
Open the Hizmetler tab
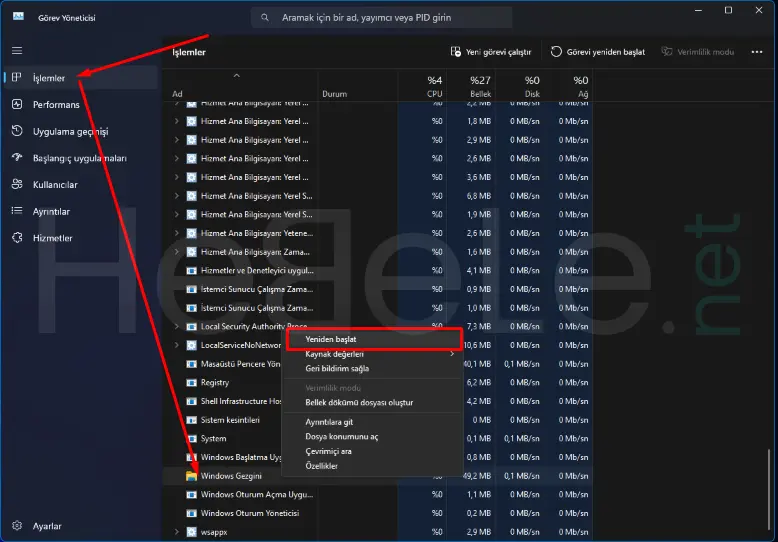[x=80, y=238]
